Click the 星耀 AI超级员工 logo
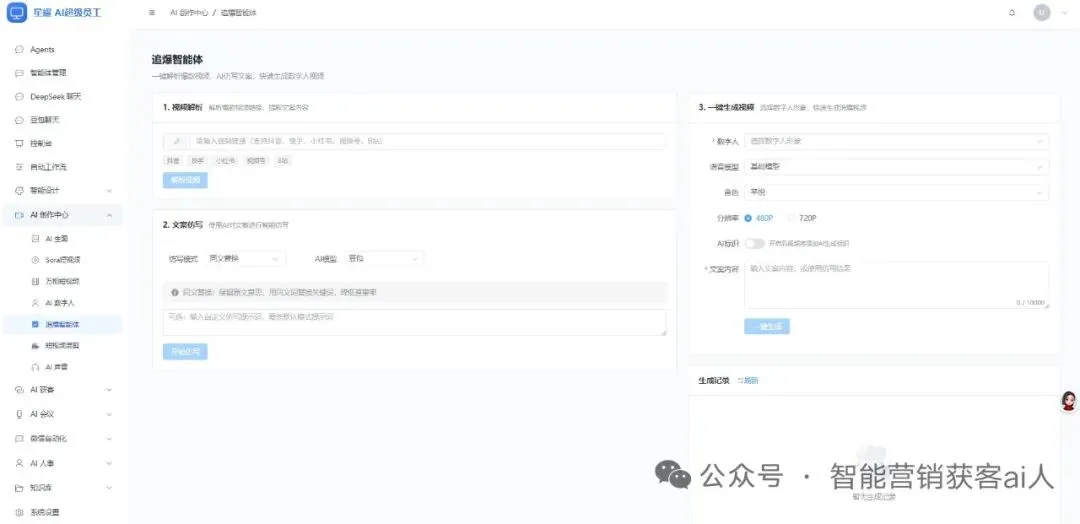Viewport: 1080px width, 524px height. tap(55, 12)
